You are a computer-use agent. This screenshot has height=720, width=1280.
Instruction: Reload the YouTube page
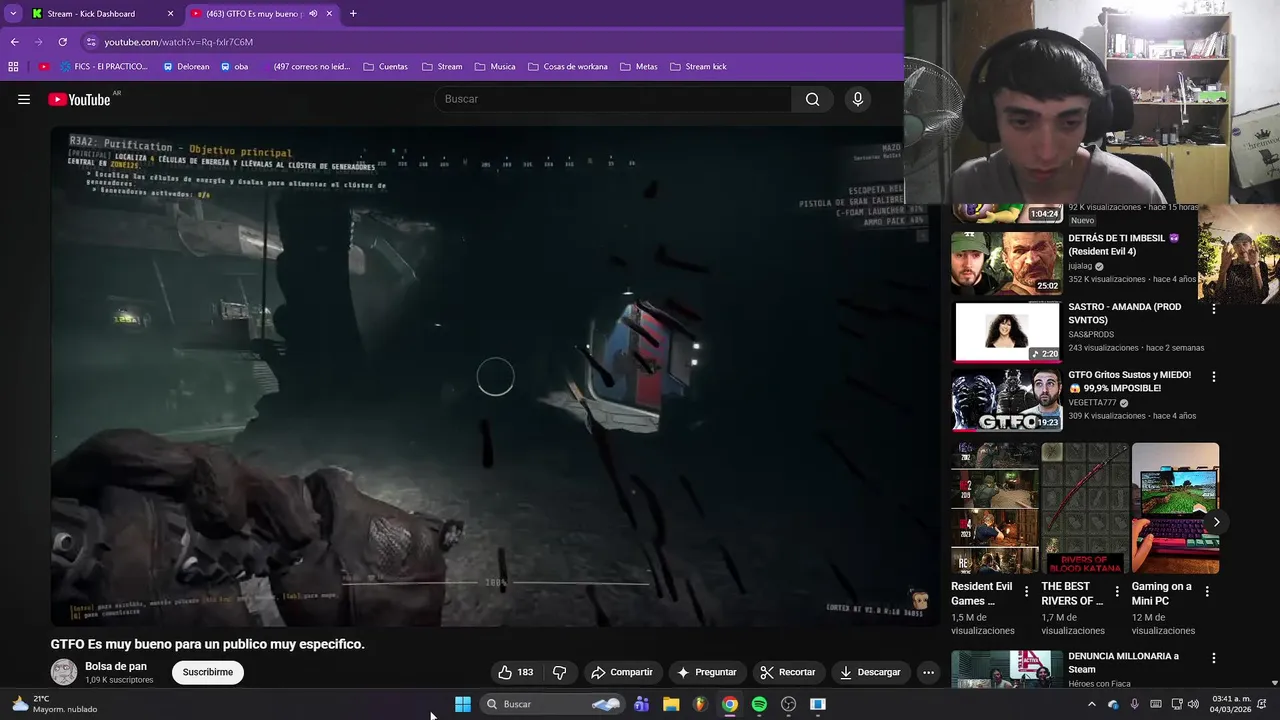(62, 42)
